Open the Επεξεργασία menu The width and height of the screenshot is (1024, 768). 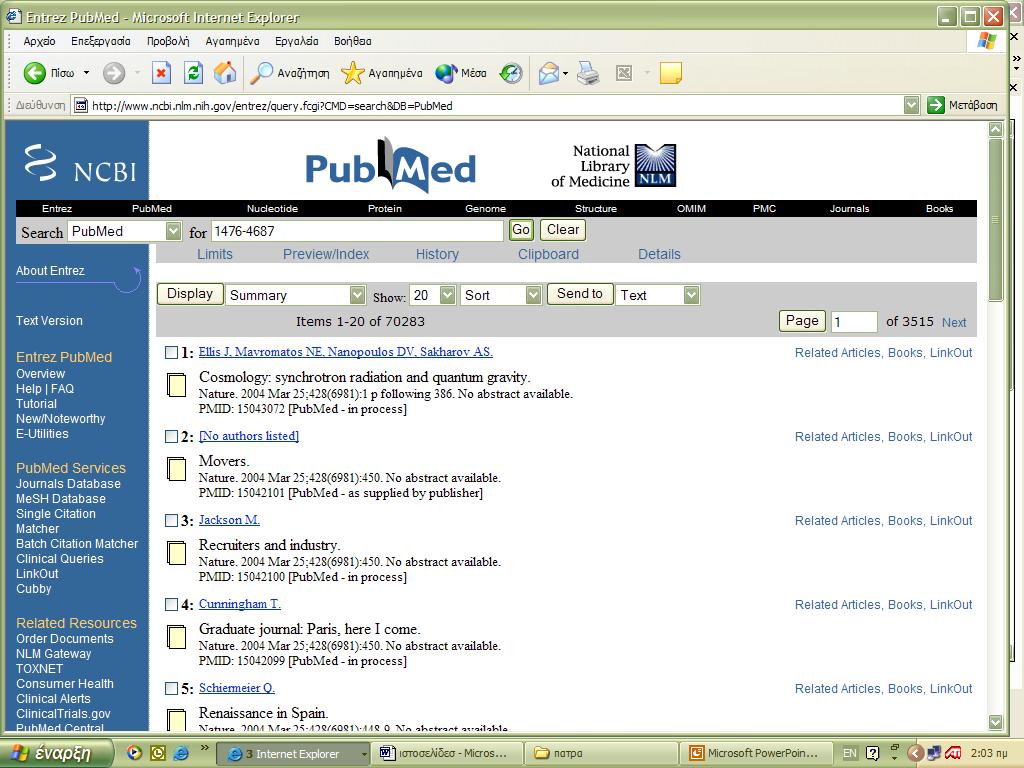101,41
